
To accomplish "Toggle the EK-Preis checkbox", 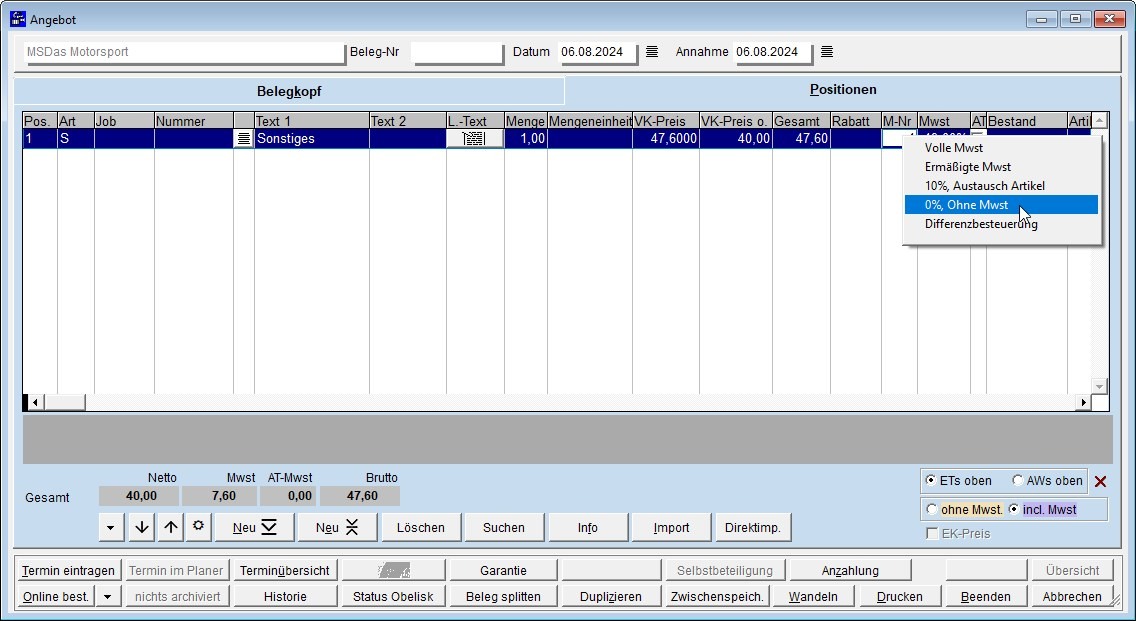I will tap(932, 534).
